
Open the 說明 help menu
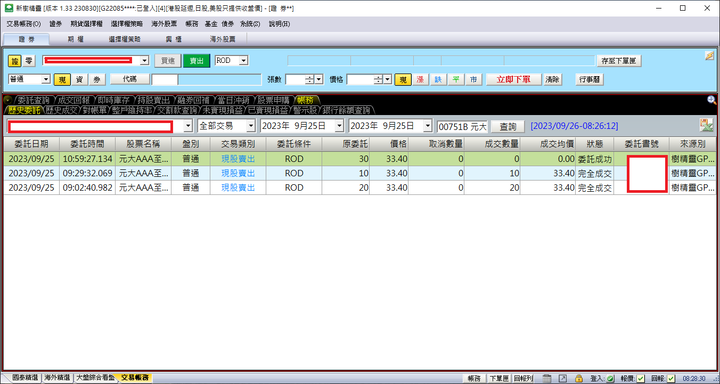(279, 24)
